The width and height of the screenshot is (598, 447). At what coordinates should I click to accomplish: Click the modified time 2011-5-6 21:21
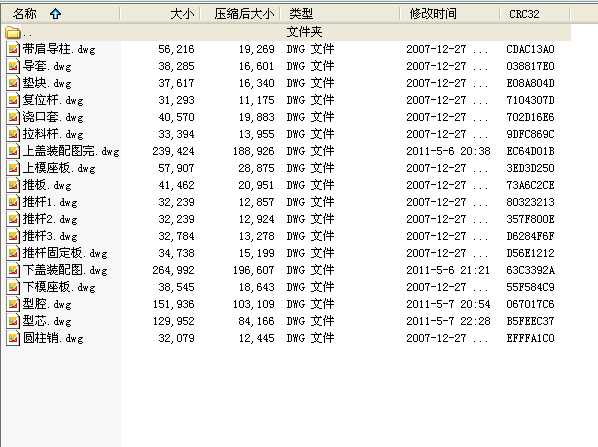pyautogui.click(x=448, y=270)
